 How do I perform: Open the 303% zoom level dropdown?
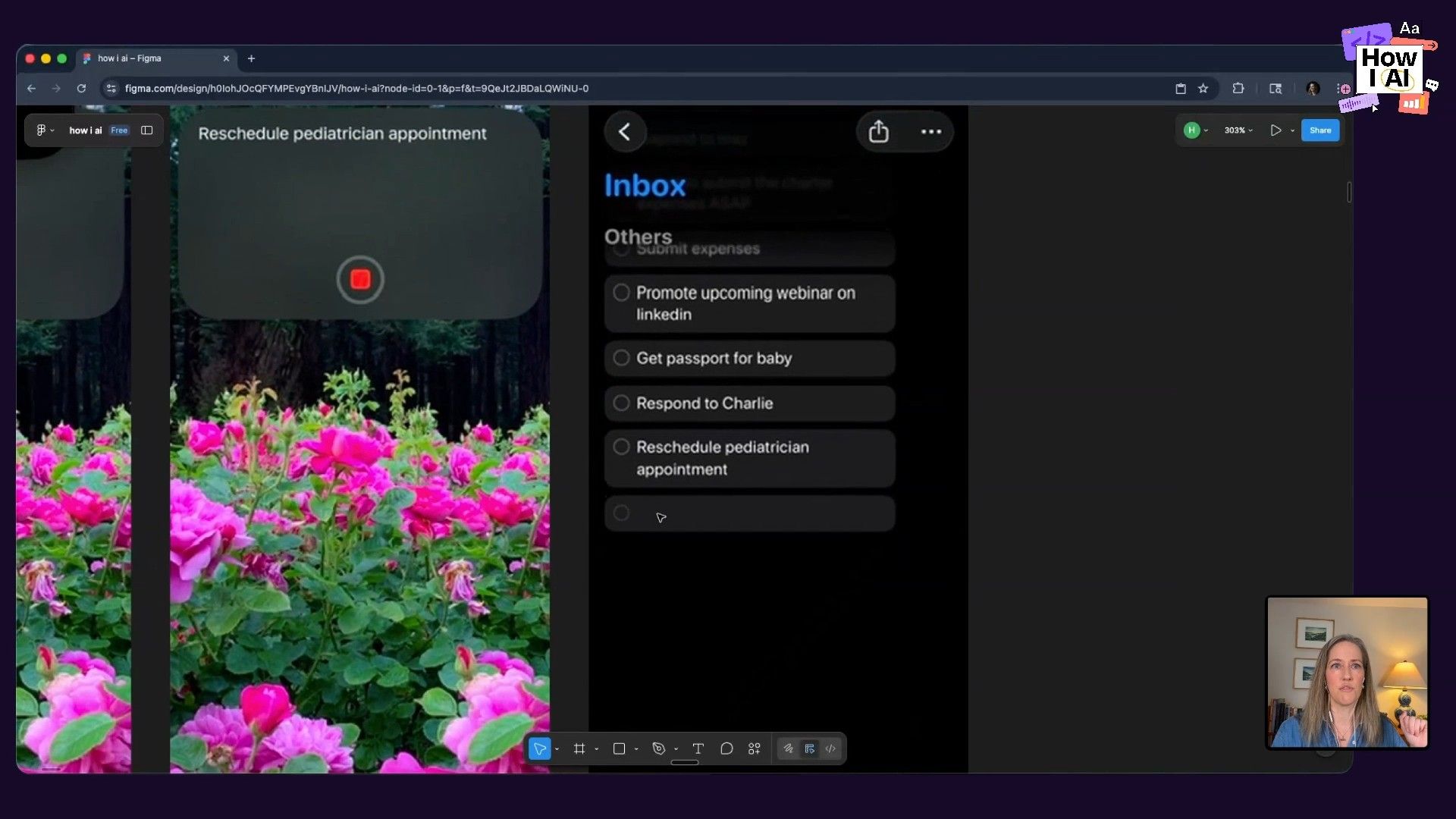pos(1238,130)
